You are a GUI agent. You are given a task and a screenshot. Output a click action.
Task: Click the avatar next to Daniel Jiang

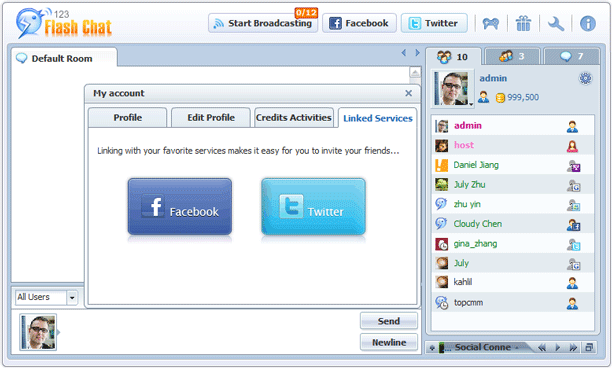click(441, 165)
